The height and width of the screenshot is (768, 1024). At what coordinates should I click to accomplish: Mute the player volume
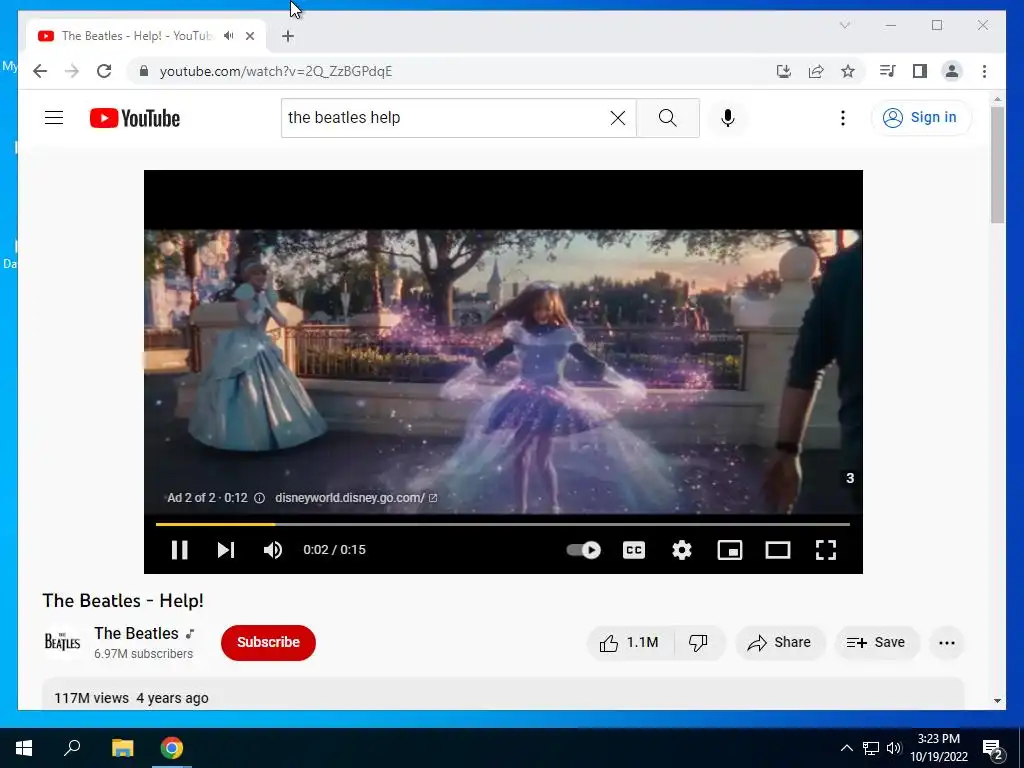tap(273, 550)
